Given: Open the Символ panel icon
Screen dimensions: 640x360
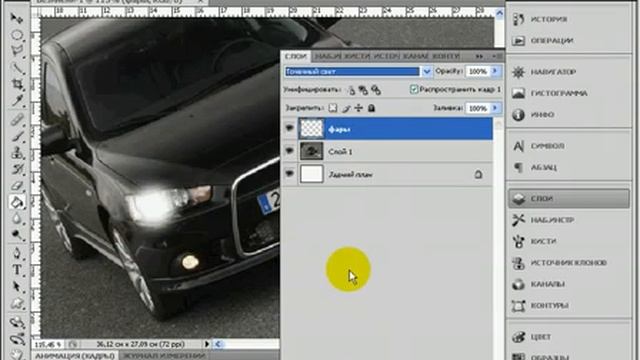Looking at the screenshot, I should [x=518, y=146].
